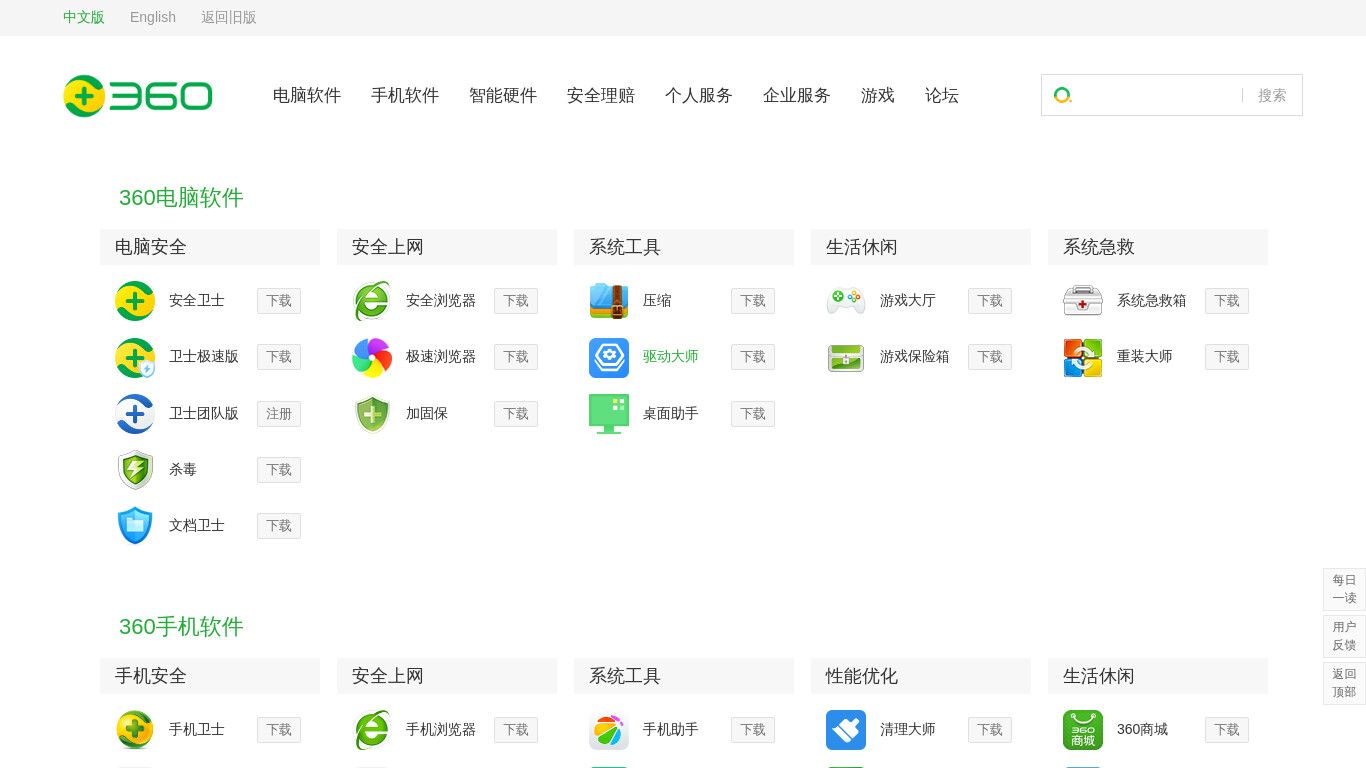This screenshot has width=1366, height=768.
Task: Click the 手机浏览器 green e icon
Action: (372, 730)
